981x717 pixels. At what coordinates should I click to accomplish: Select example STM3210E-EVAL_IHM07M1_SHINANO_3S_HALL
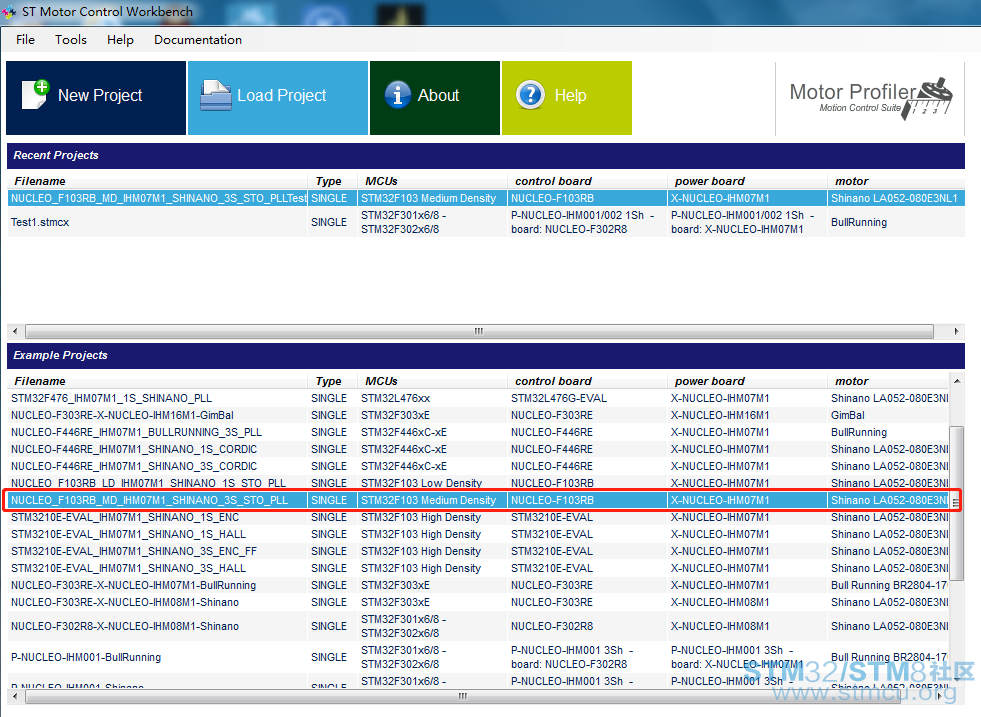(x=479, y=568)
